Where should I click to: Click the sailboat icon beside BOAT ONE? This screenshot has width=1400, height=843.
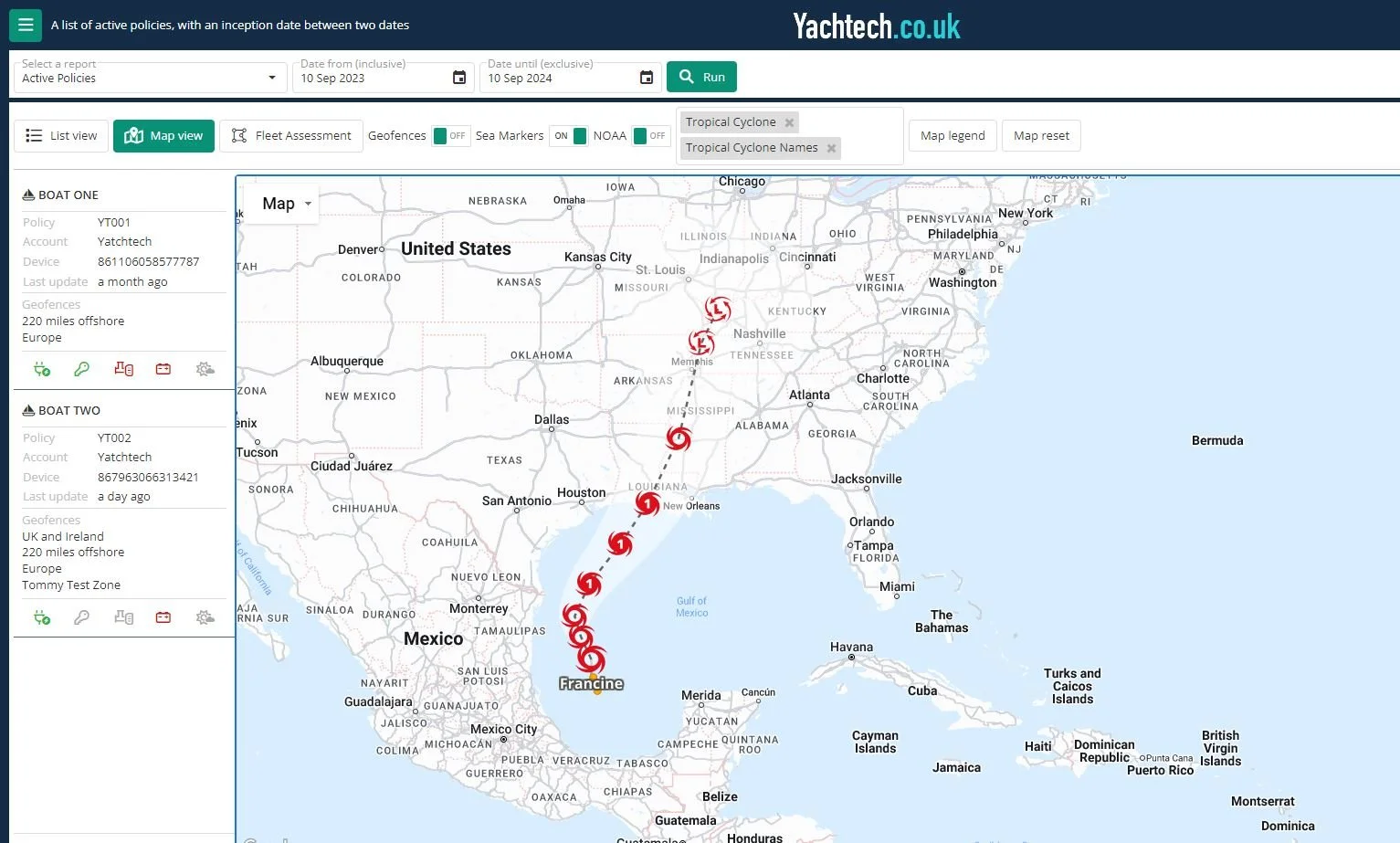click(x=28, y=195)
